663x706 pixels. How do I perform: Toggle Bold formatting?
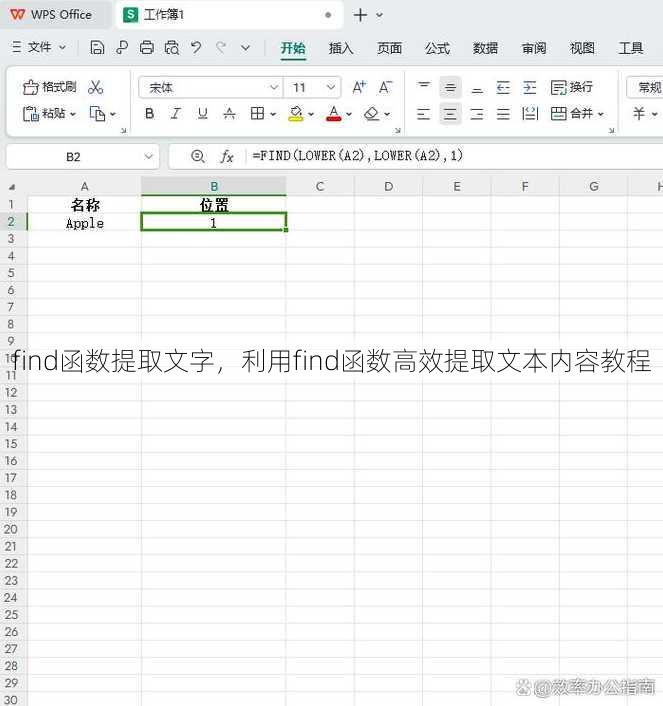[x=150, y=113]
